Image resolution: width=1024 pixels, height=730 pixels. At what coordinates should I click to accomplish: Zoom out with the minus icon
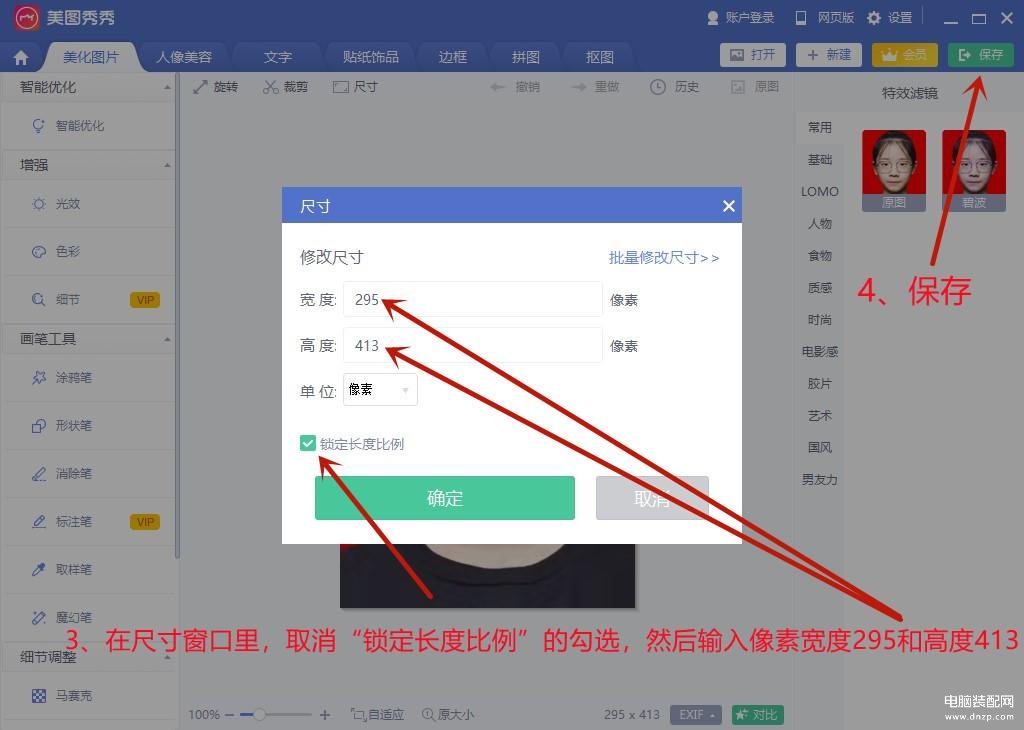click(229, 715)
